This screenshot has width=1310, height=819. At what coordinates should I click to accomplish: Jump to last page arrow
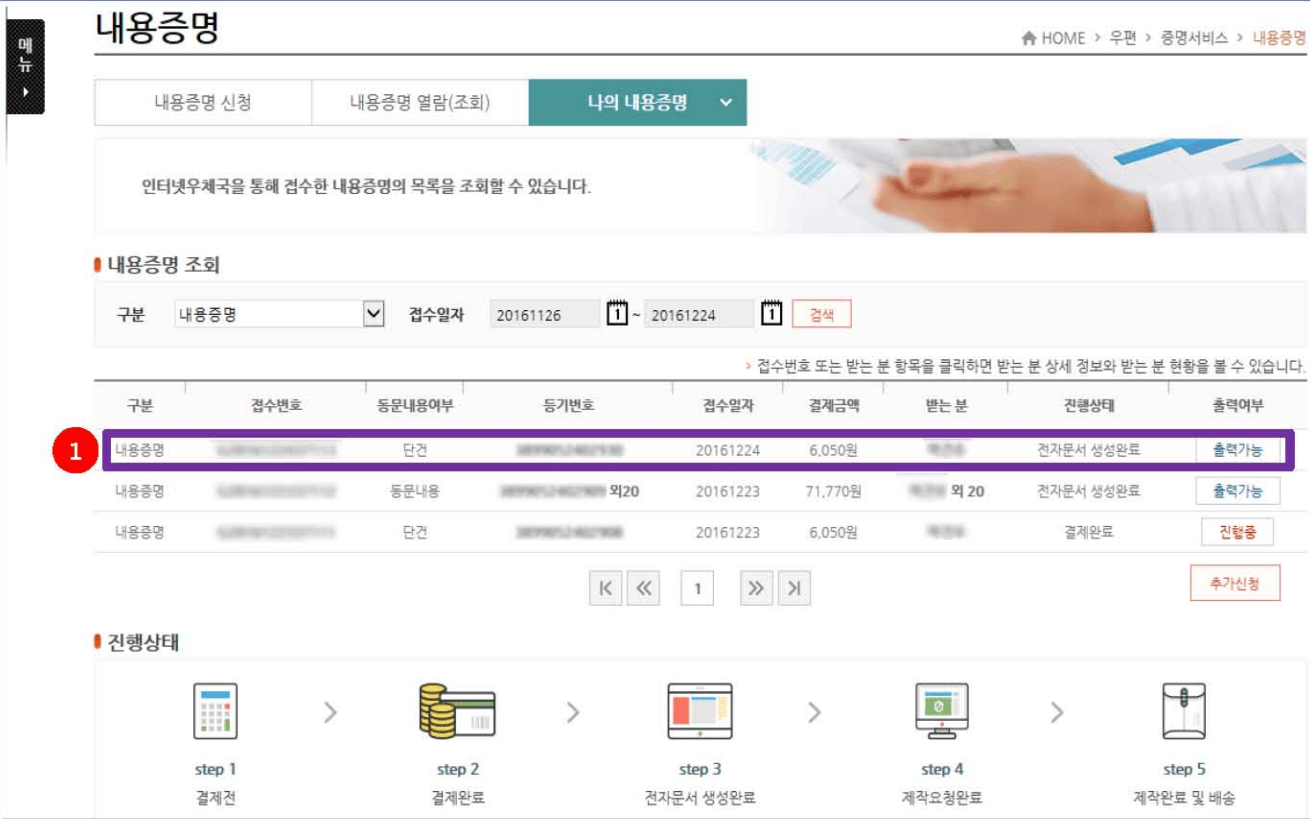pos(794,589)
